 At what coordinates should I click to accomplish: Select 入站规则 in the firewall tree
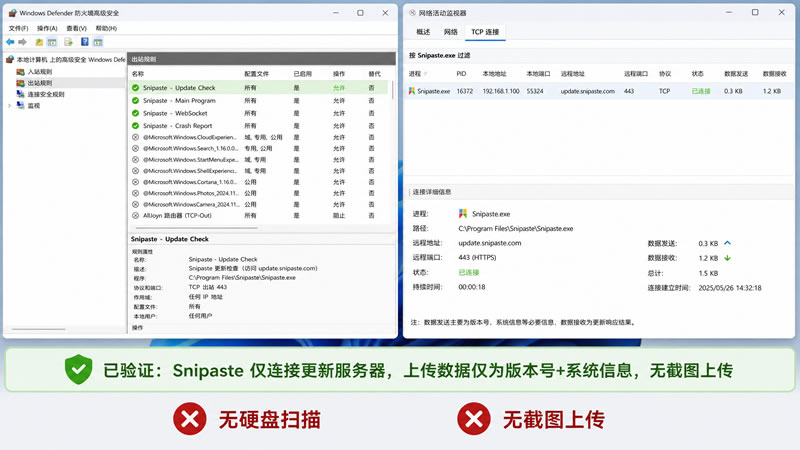tap(39, 72)
